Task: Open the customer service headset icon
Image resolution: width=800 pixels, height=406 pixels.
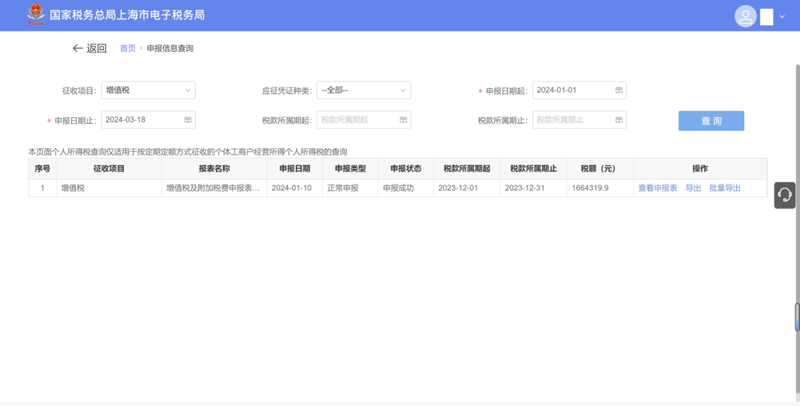Action: point(785,195)
